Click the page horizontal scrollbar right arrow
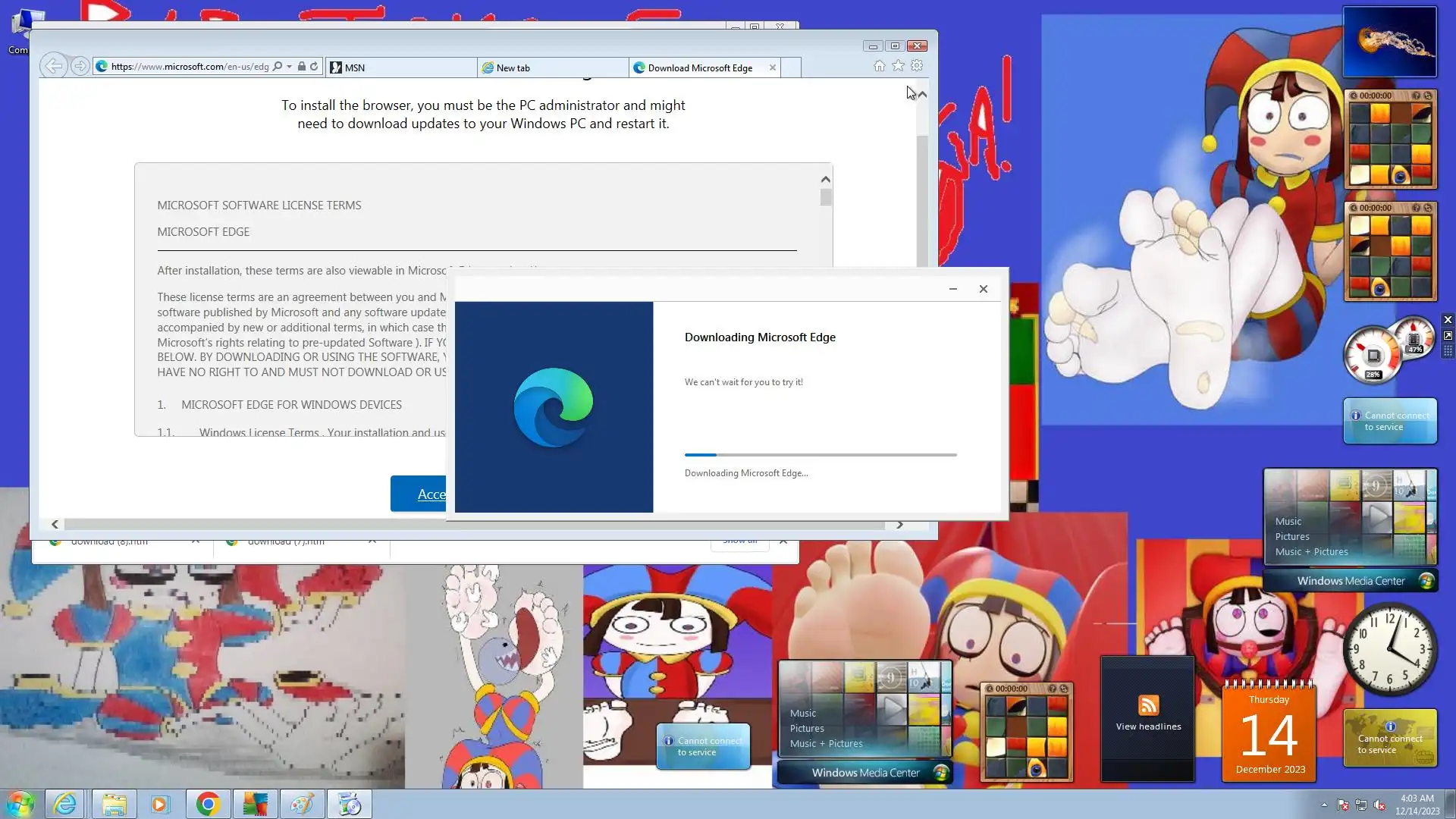Viewport: 1456px width, 819px height. (x=899, y=525)
